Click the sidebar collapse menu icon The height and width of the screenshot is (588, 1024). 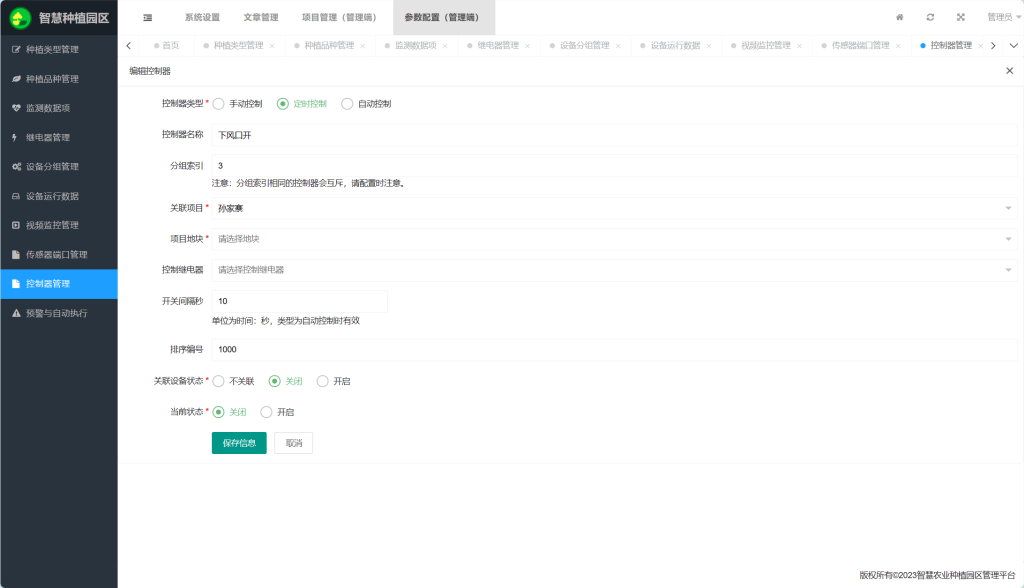point(147,17)
